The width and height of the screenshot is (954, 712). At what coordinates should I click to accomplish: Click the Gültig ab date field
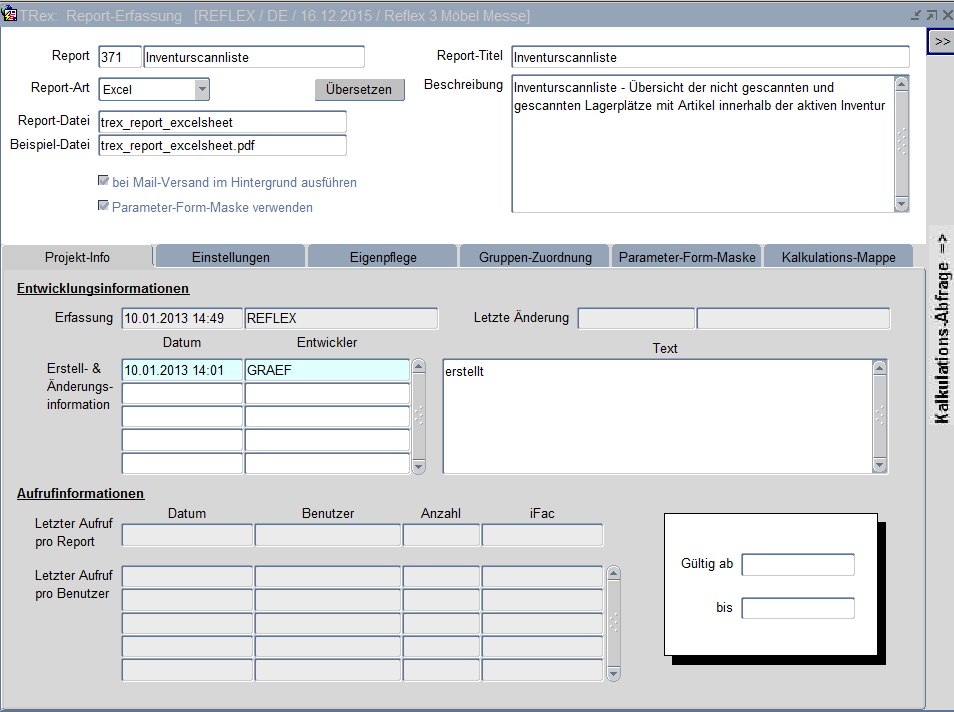point(798,565)
